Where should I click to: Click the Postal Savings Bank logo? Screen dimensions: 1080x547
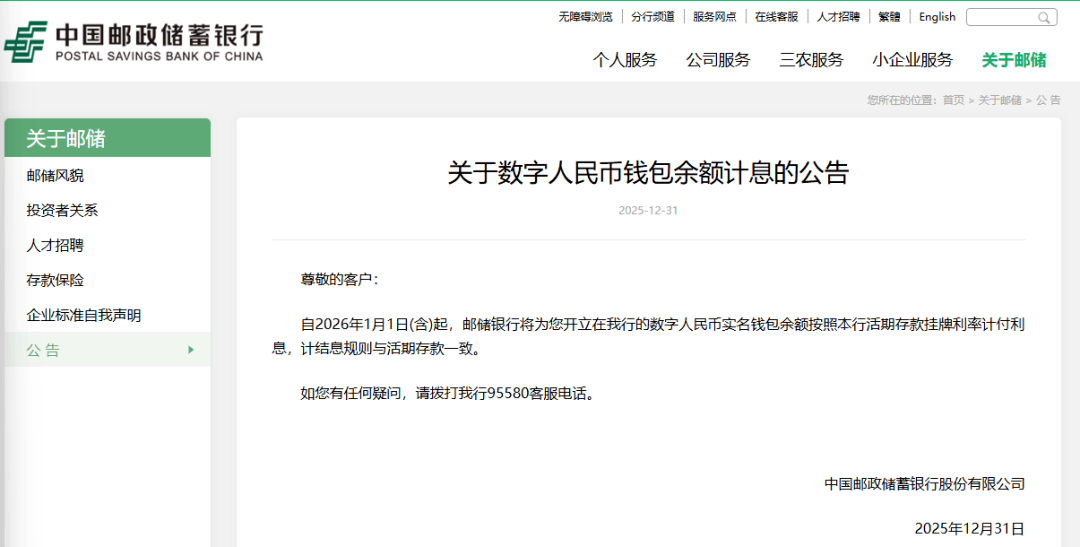click(134, 42)
